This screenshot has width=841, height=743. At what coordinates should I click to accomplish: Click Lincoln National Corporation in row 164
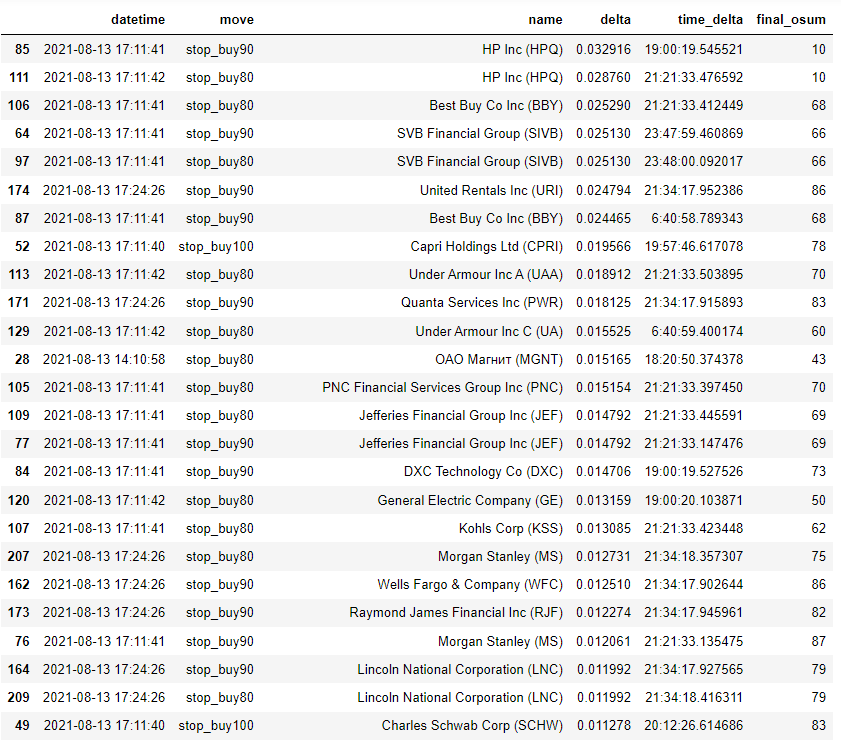[460, 670]
